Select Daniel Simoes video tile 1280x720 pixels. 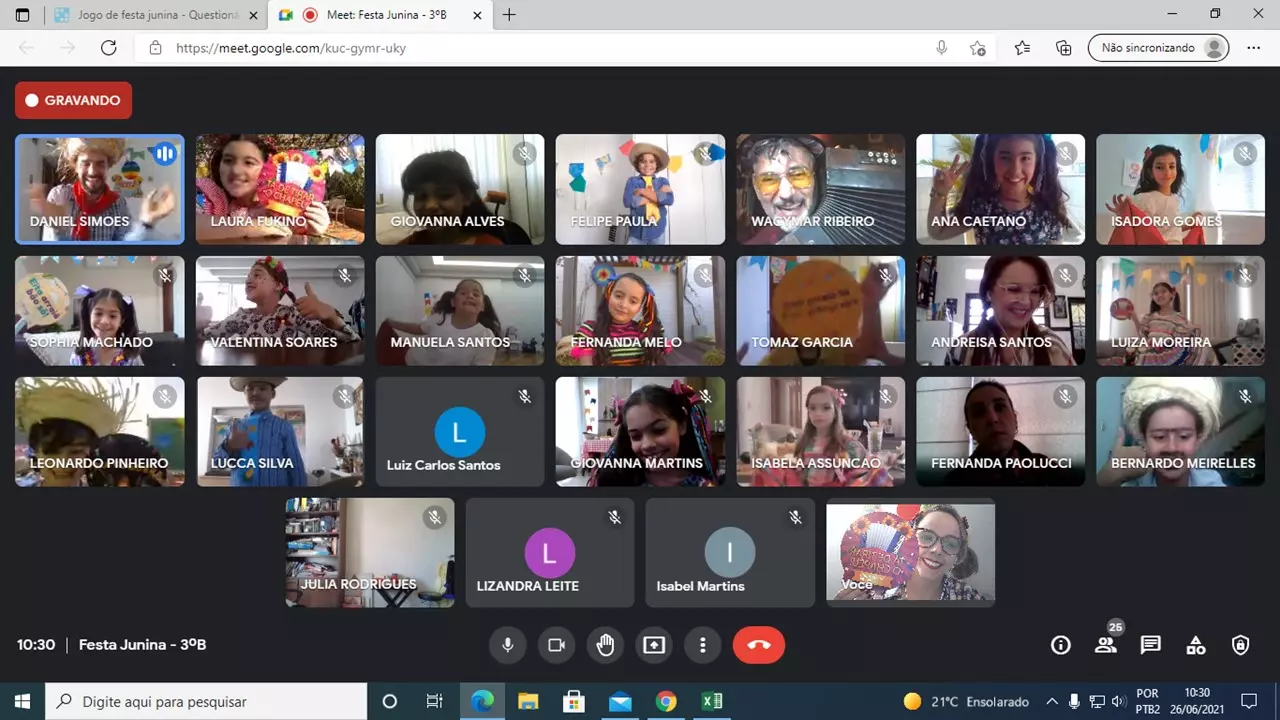[x=100, y=189]
